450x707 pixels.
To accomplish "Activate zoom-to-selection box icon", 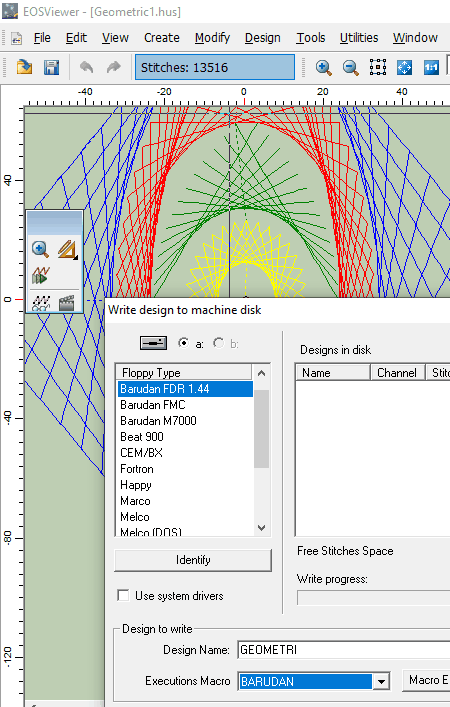I will tap(377, 67).
